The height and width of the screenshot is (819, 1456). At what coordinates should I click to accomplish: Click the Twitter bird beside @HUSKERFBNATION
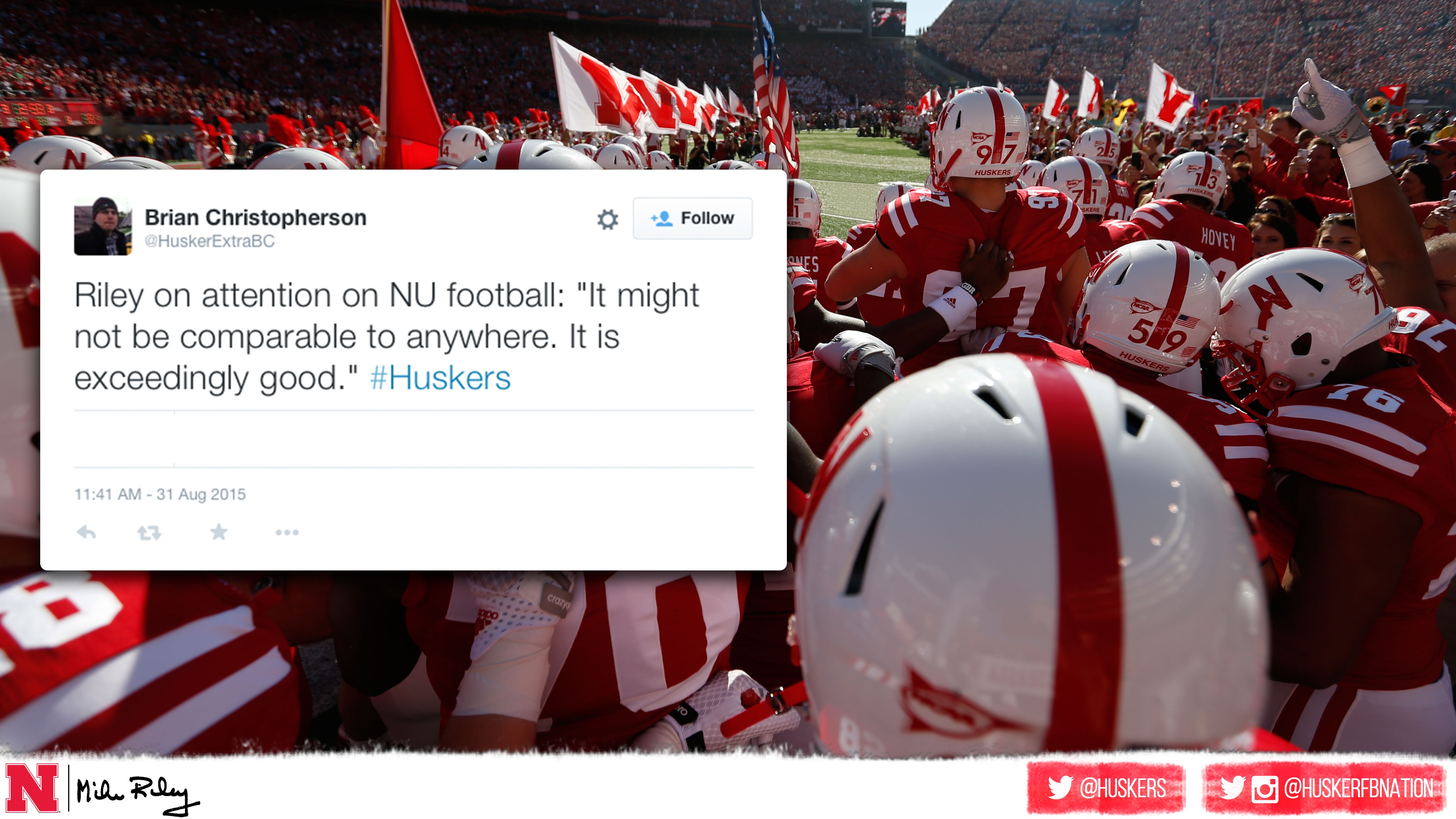click(1232, 787)
